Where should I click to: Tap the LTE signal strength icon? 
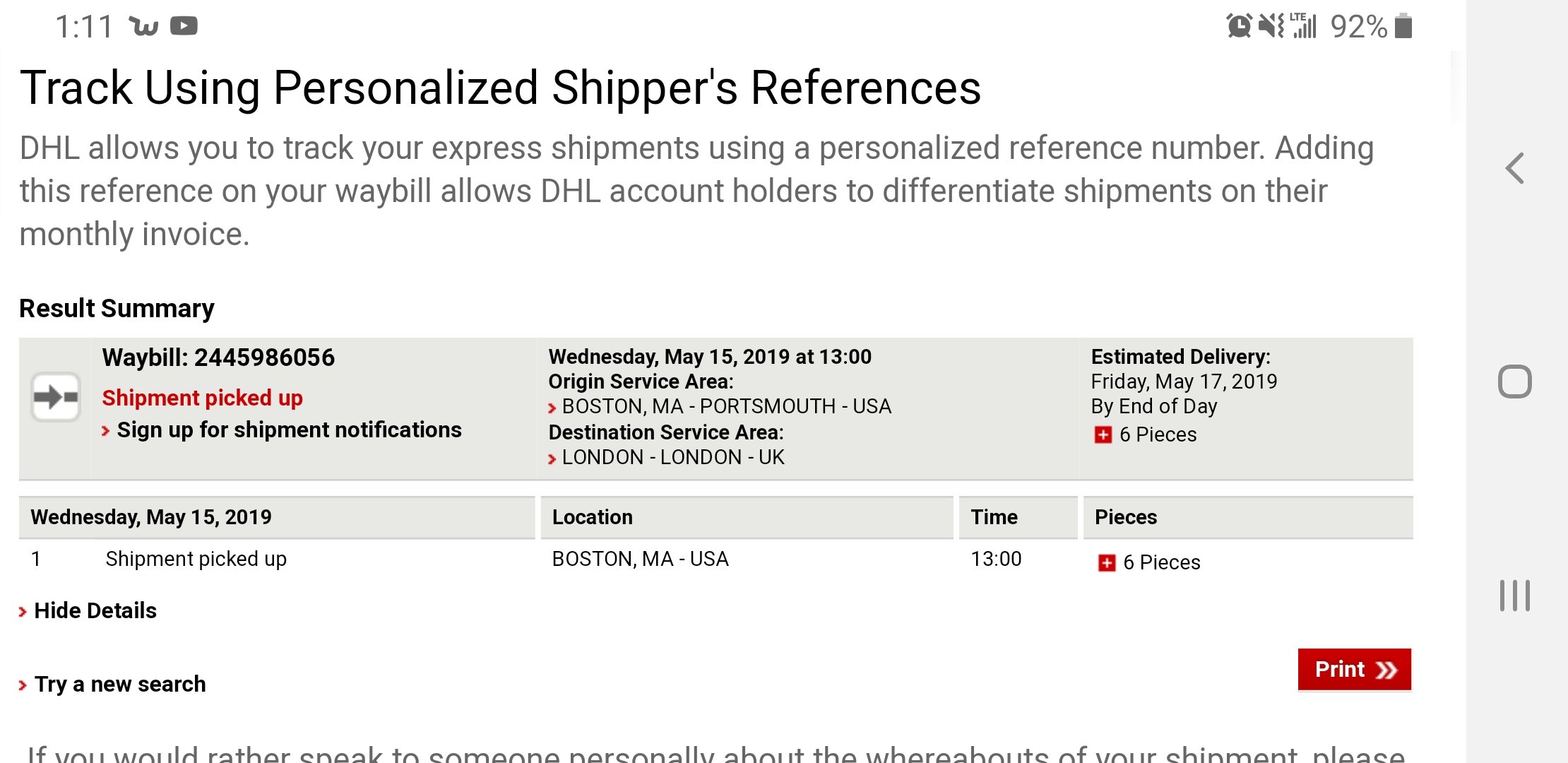[1304, 26]
